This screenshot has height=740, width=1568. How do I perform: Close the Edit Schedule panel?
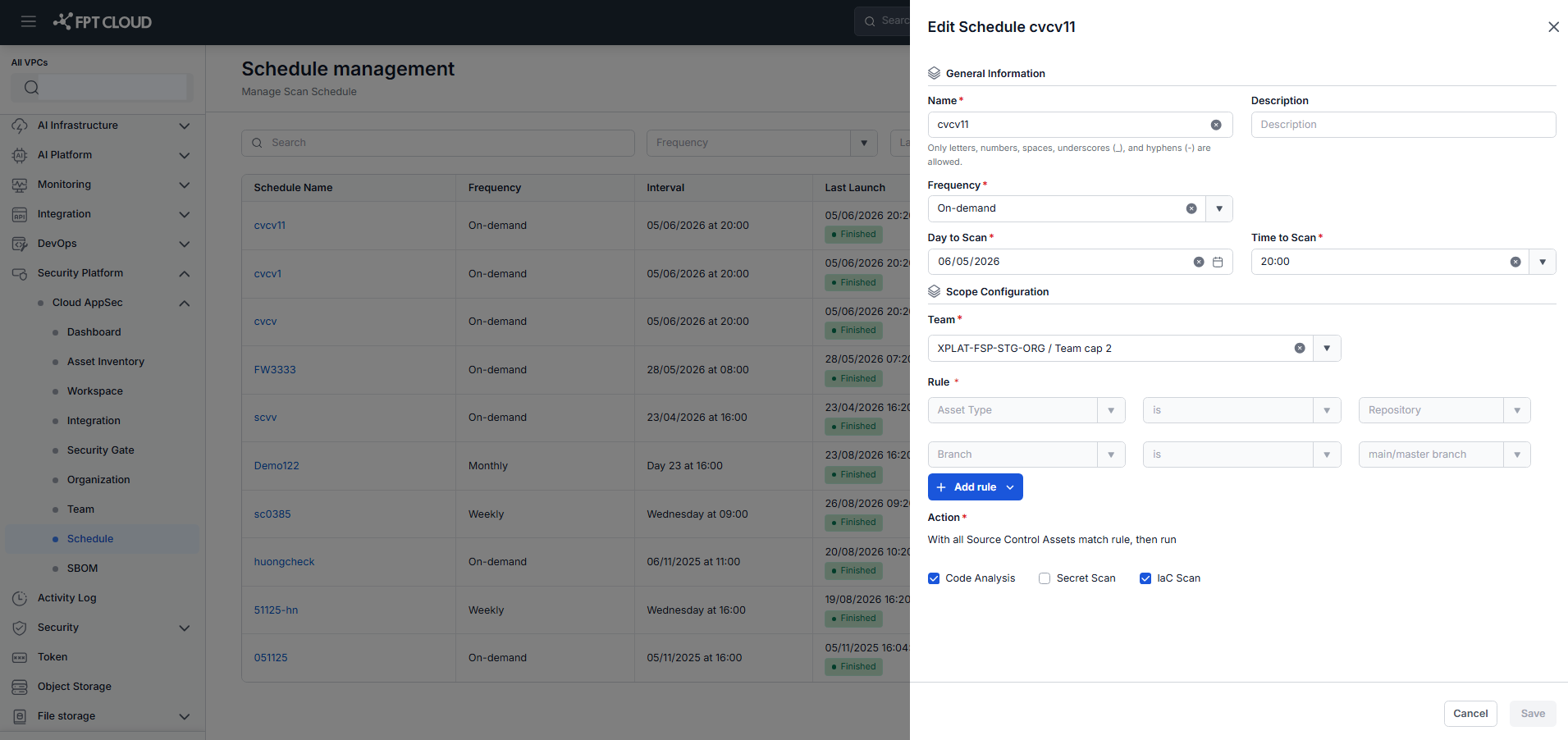(x=1553, y=27)
